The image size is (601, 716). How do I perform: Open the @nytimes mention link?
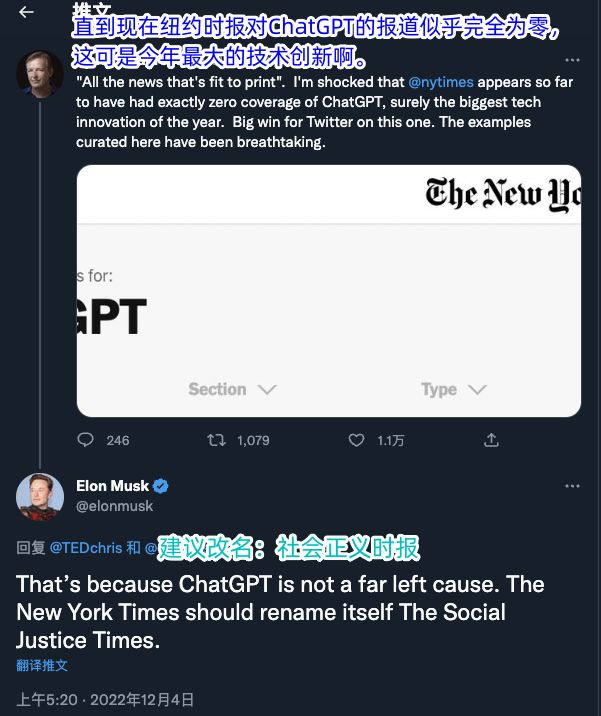(x=441, y=82)
